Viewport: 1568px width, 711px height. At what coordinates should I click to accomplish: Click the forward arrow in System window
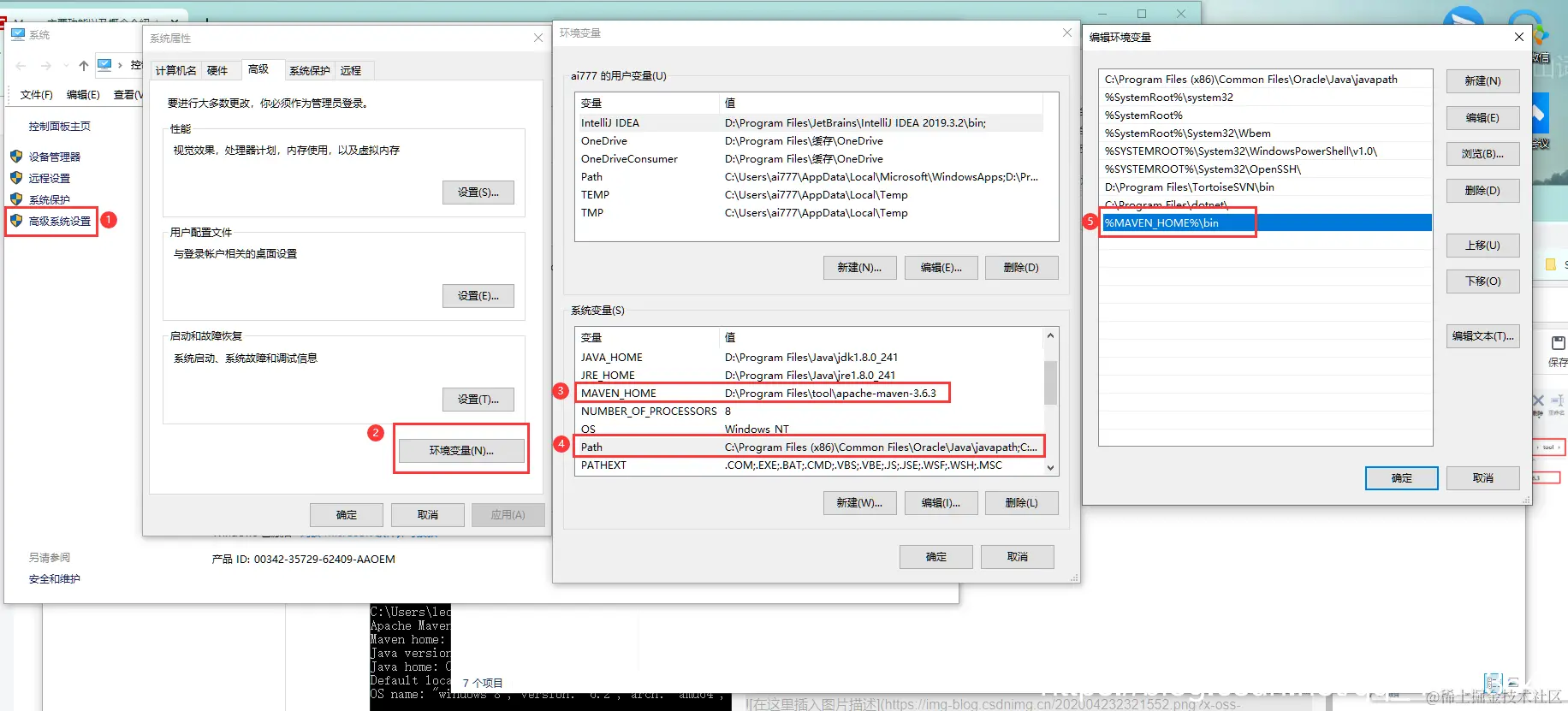tap(46, 66)
